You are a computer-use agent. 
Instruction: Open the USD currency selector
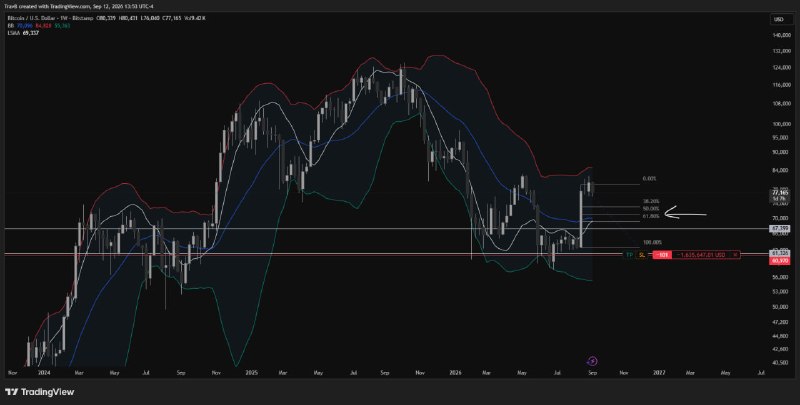pos(779,19)
